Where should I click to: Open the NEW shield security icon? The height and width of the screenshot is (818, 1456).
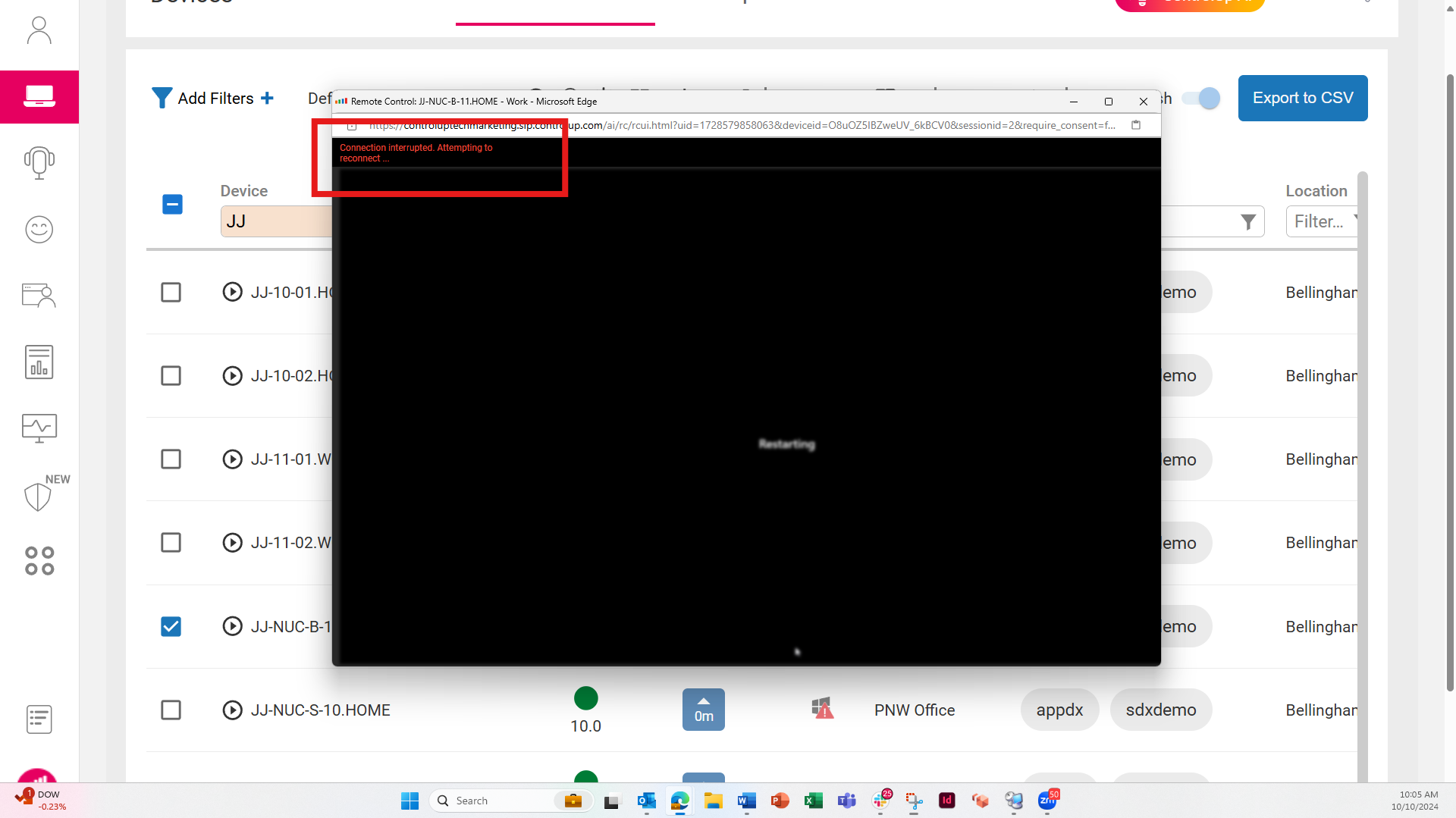click(38, 496)
